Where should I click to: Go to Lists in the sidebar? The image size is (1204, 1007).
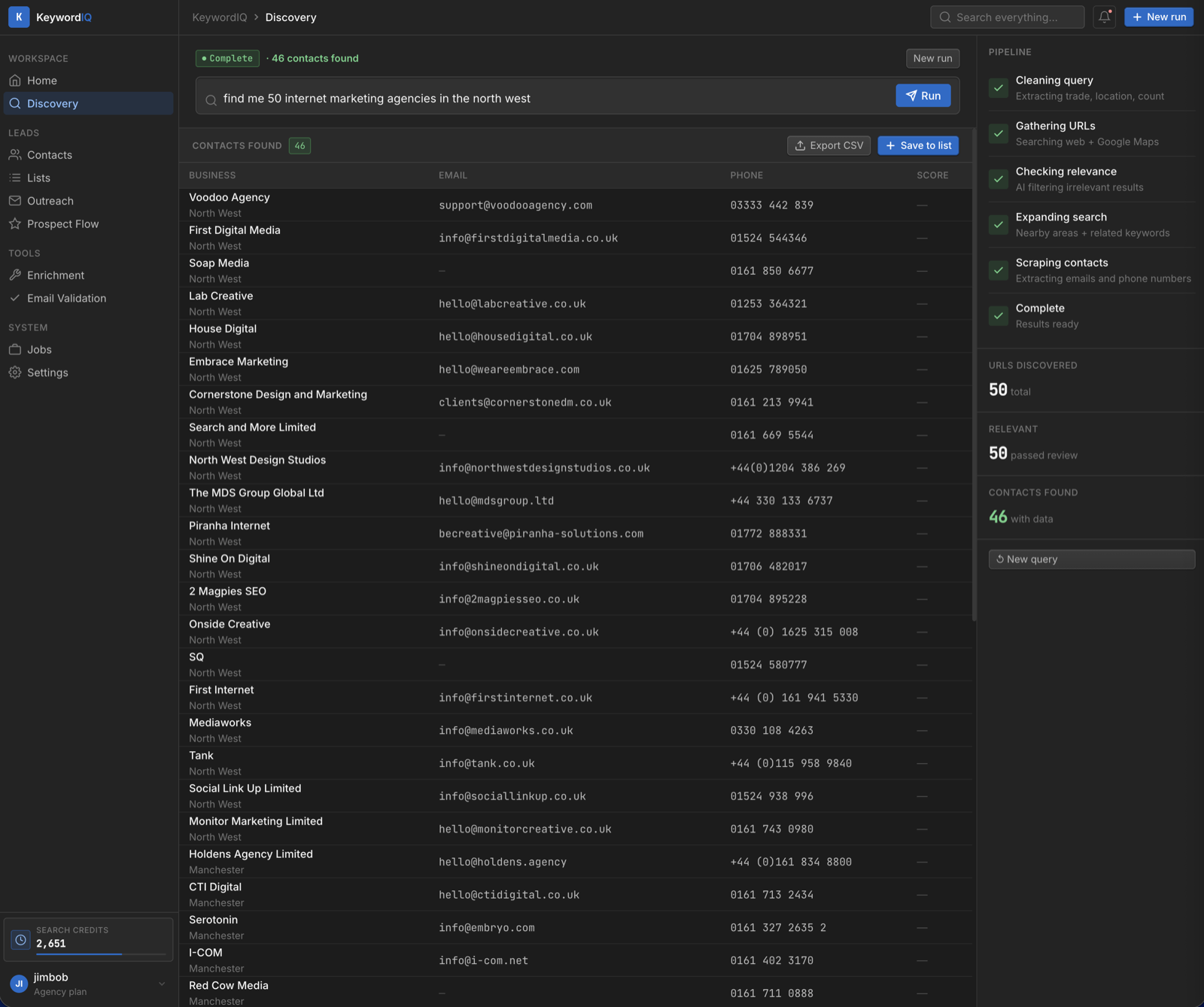tap(38, 178)
